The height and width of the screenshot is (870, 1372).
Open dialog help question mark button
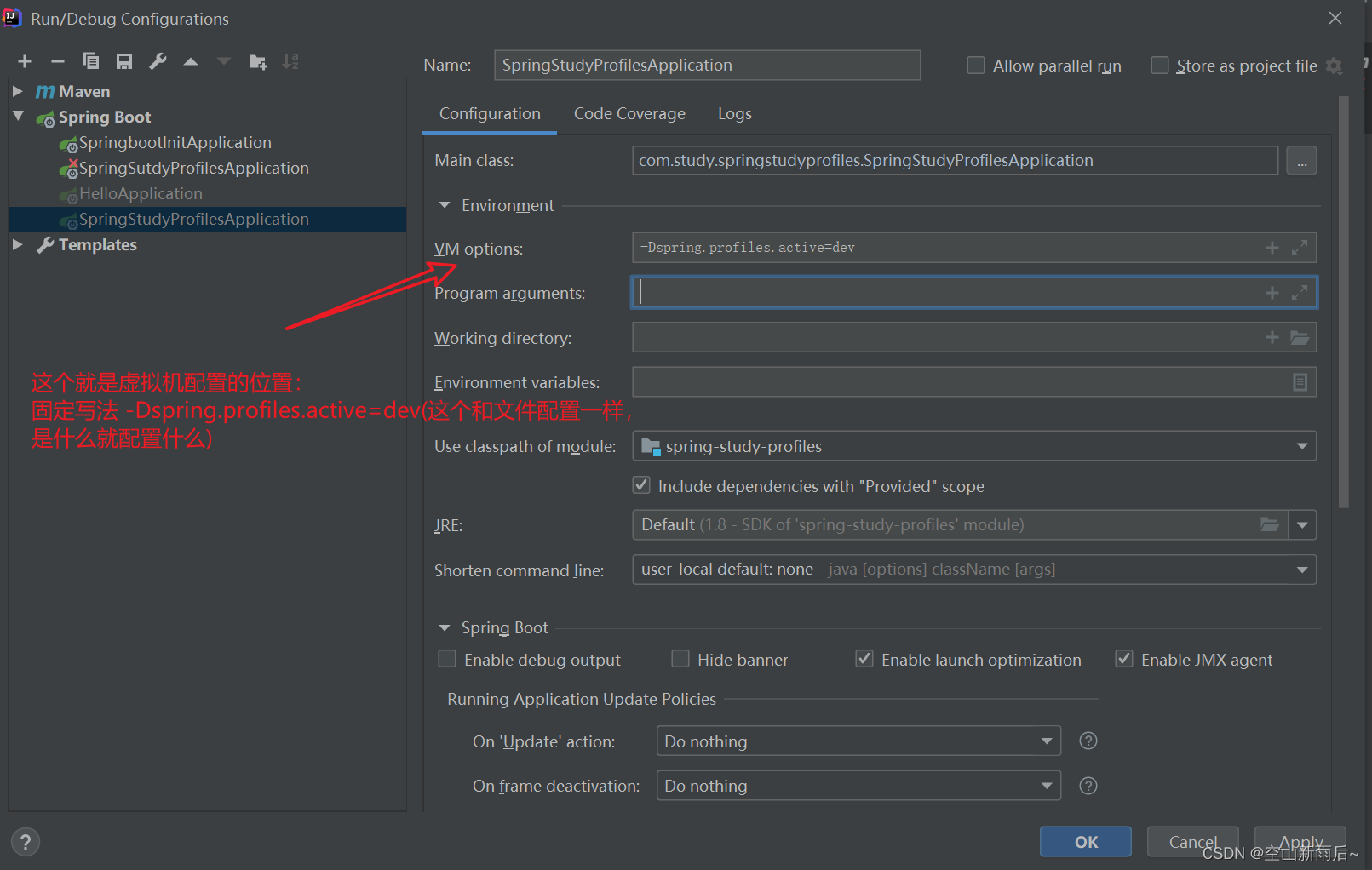(x=26, y=842)
